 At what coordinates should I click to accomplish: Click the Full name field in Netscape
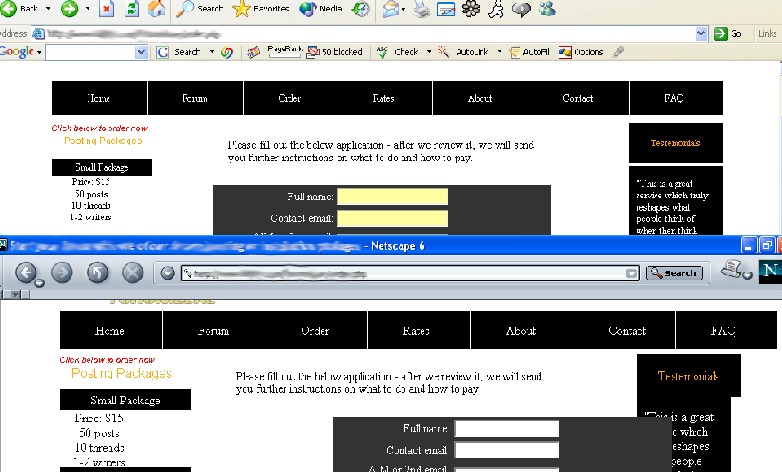(507, 429)
